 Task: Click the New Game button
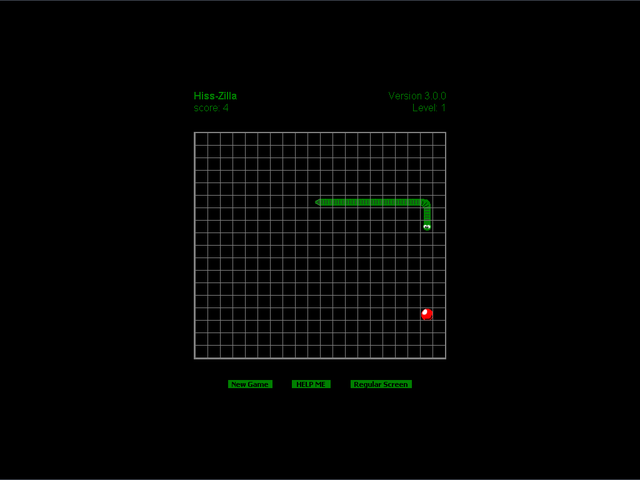point(250,384)
